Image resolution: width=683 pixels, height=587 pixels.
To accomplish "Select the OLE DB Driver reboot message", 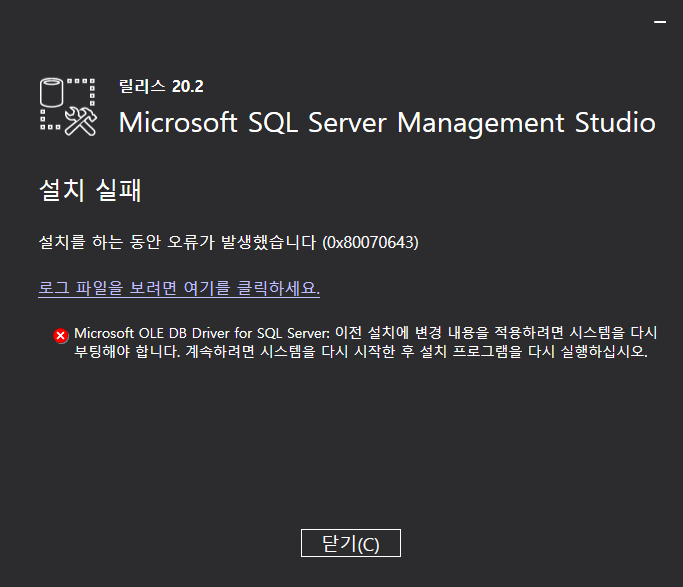I will click(365, 342).
